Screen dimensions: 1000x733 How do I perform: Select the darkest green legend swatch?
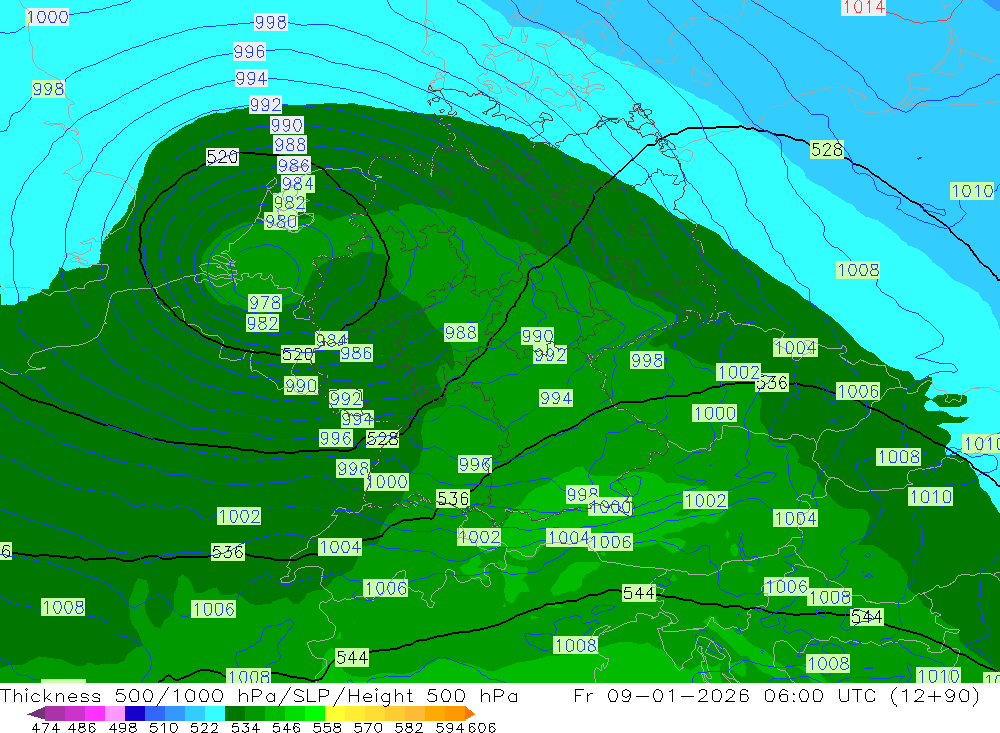[235, 714]
